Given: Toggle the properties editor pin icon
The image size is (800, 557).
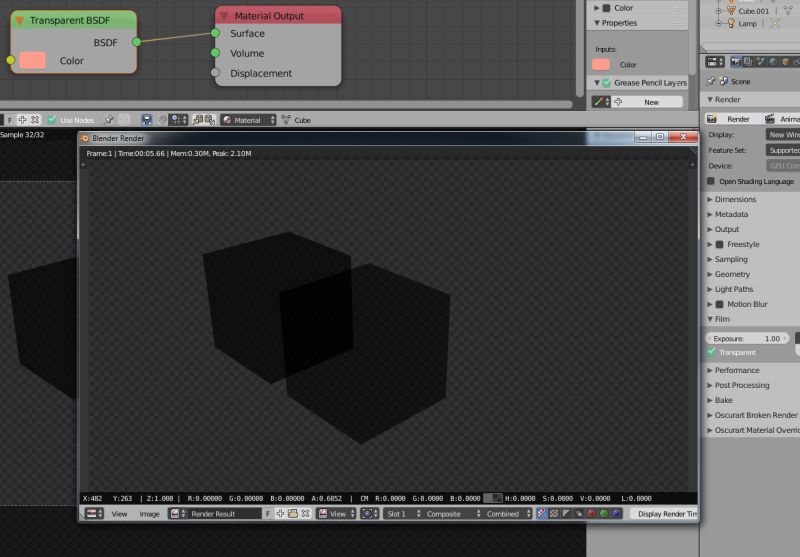Looking at the screenshot, I should [711, 81].
